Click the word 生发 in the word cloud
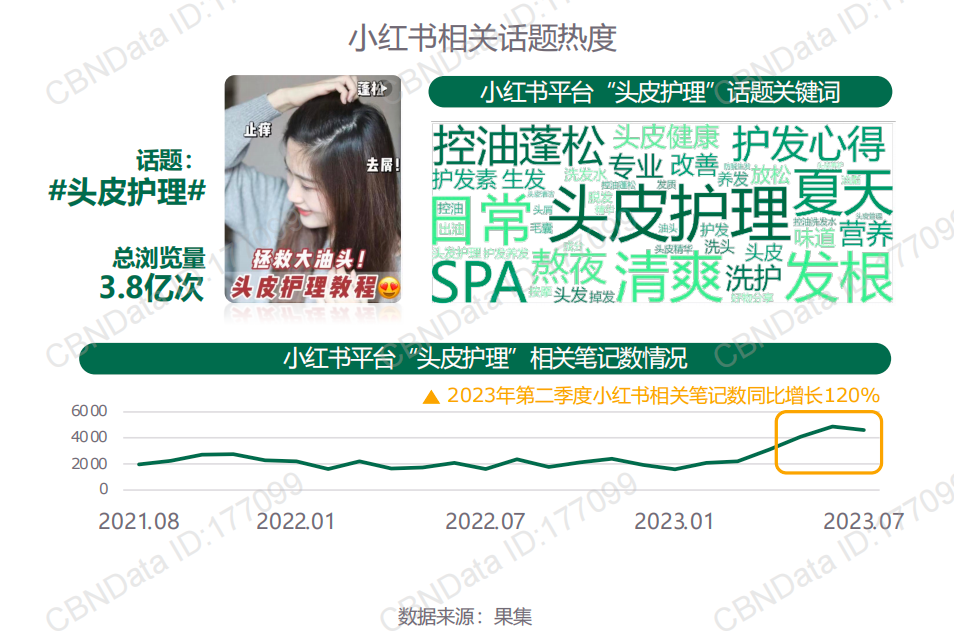Screen dimensions: 954x642 pos(524,180)
